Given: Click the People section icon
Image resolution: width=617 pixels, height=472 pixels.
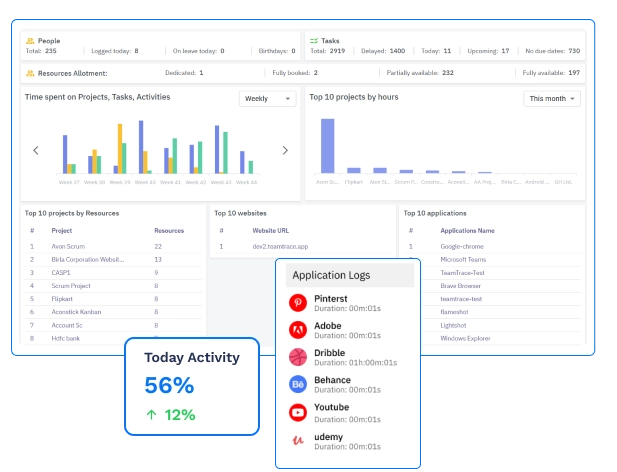Looking at the screenshot, I should tap(29, 41).
